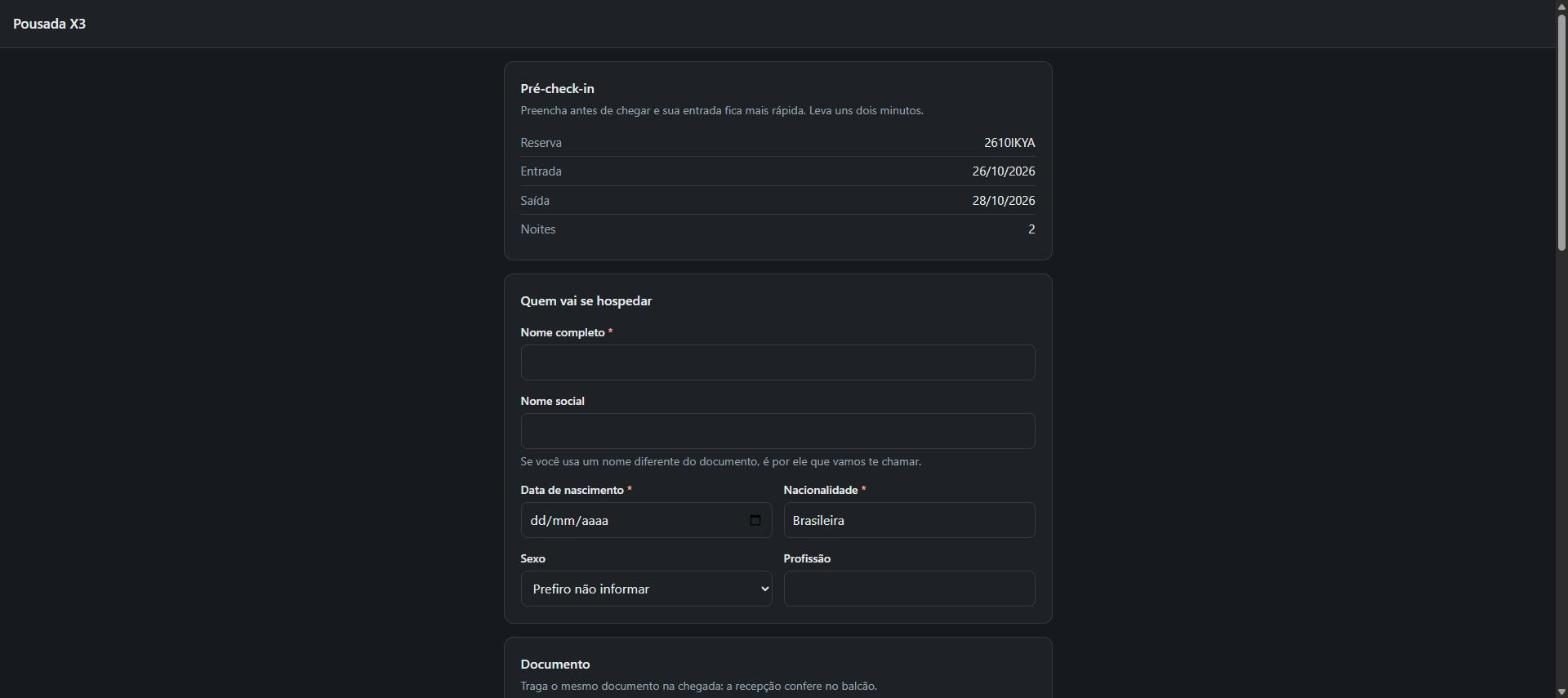Select the reservation code 2610IKYA
Image resolution: width=1568 pixels, height=698 pixels.
pyautogui.click(x=1009, y=143)
